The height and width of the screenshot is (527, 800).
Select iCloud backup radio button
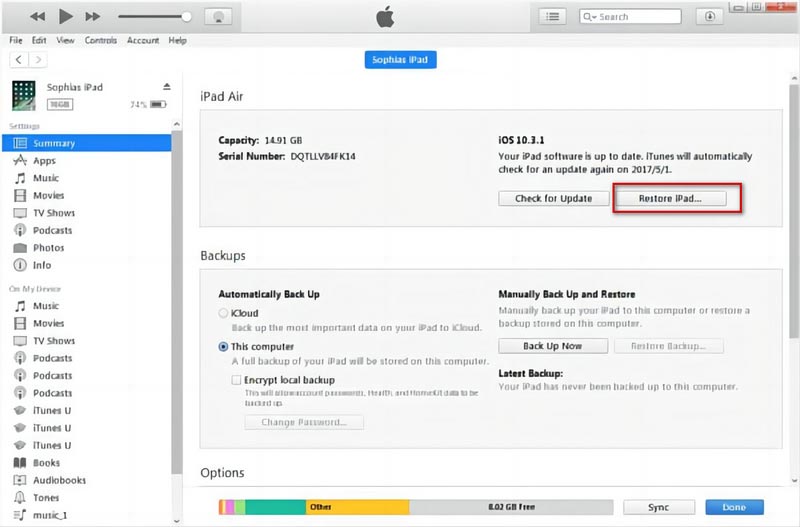coord(223,313)
